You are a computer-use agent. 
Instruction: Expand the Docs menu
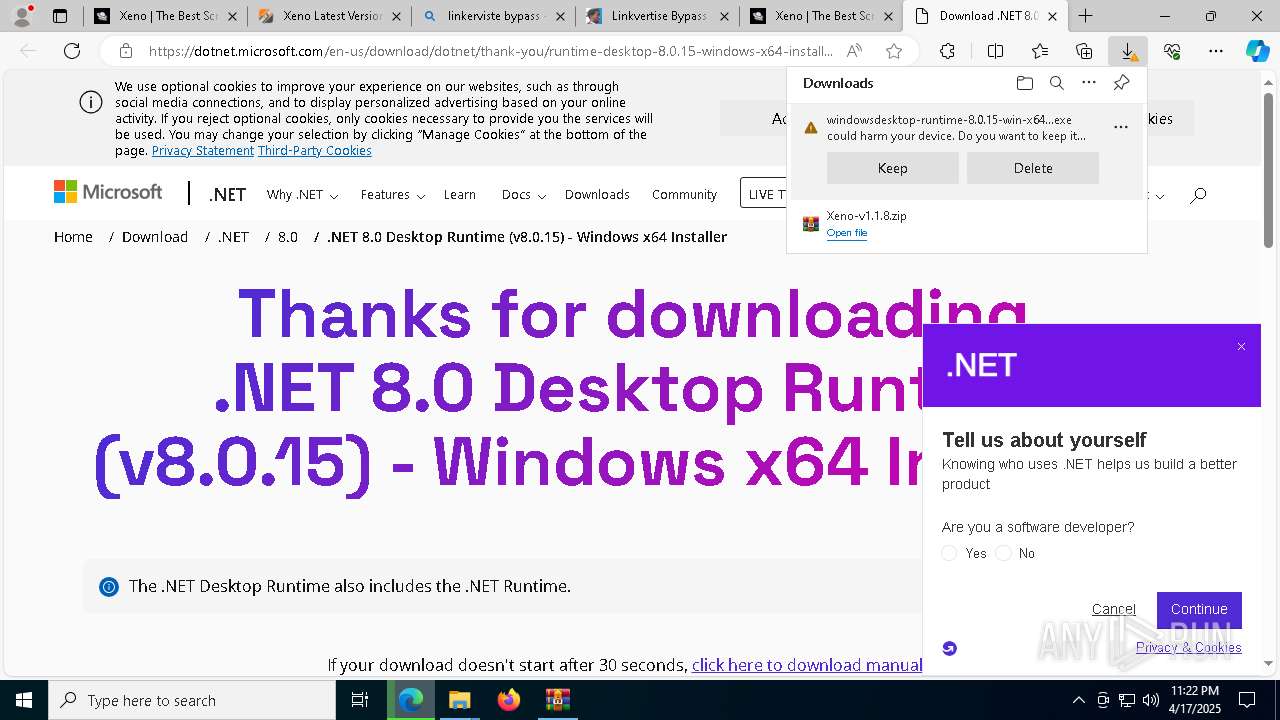524,194
